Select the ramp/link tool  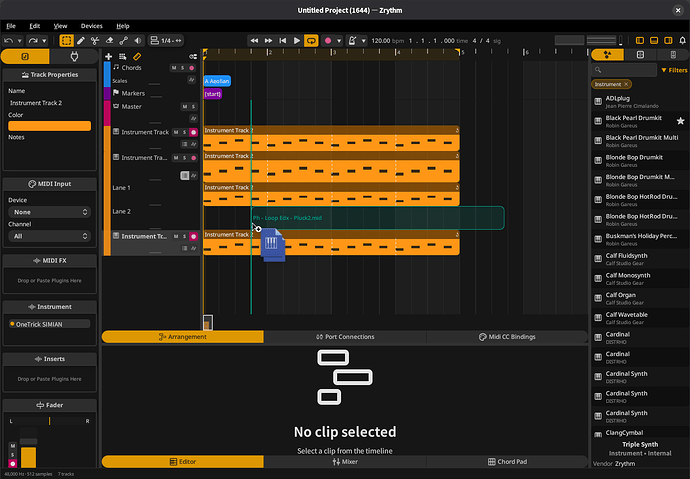(124, 40)
